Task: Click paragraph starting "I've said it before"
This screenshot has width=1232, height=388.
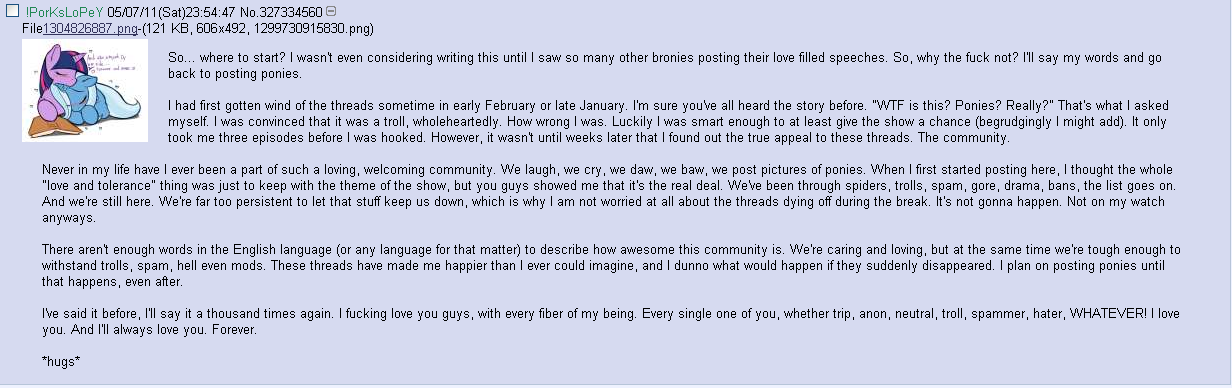Action: click(608, 321)
